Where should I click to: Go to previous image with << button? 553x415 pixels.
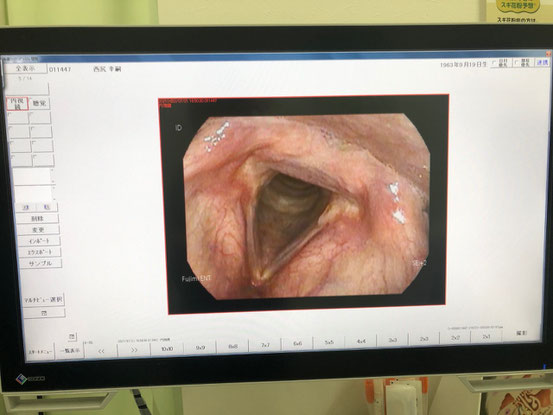[101, 351]
